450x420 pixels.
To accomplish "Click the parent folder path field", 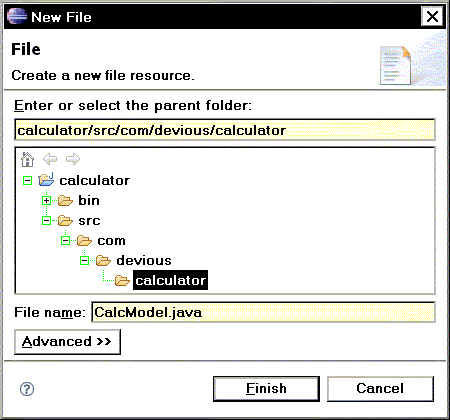I will [225, 130].
